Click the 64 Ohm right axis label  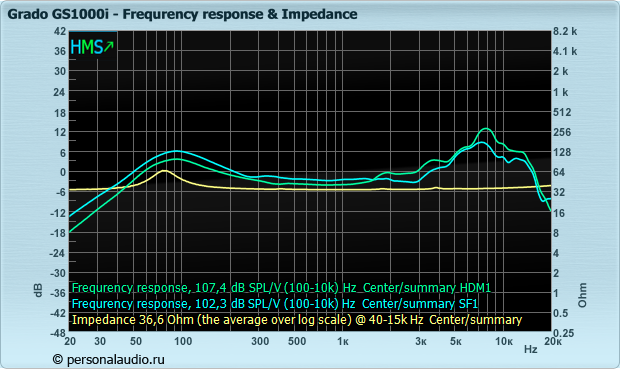[559, 172]
